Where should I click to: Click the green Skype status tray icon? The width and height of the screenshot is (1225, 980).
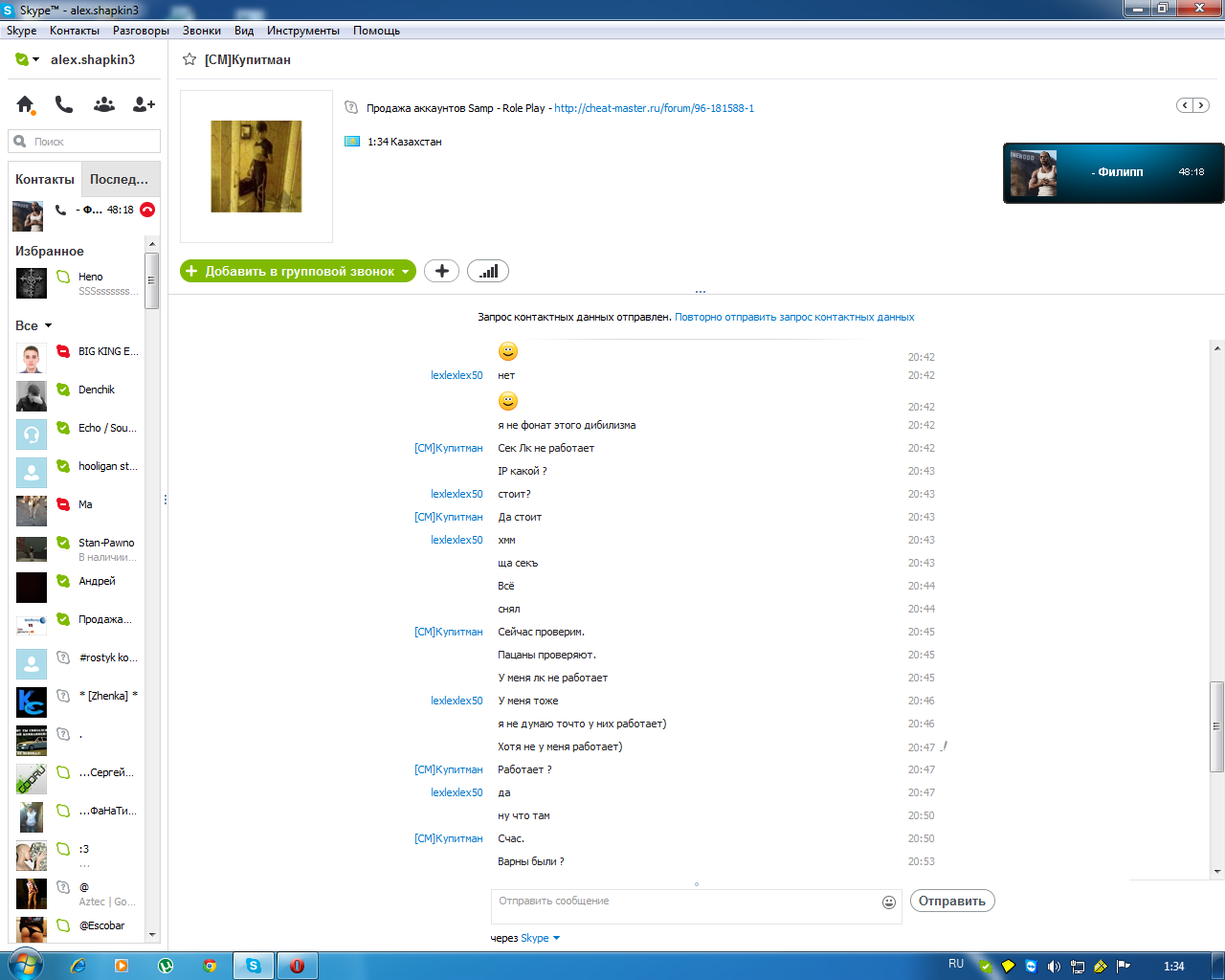[985, 967]
